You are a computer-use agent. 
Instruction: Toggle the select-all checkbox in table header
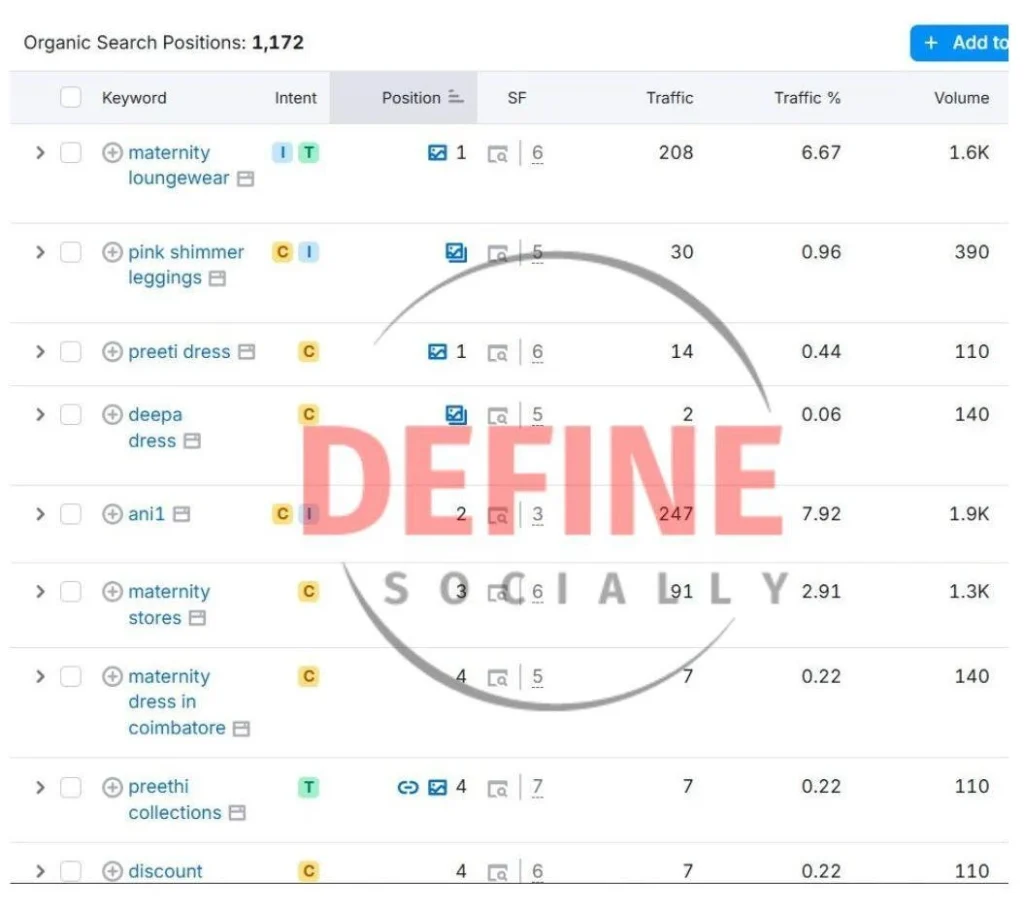pos(70,98)
